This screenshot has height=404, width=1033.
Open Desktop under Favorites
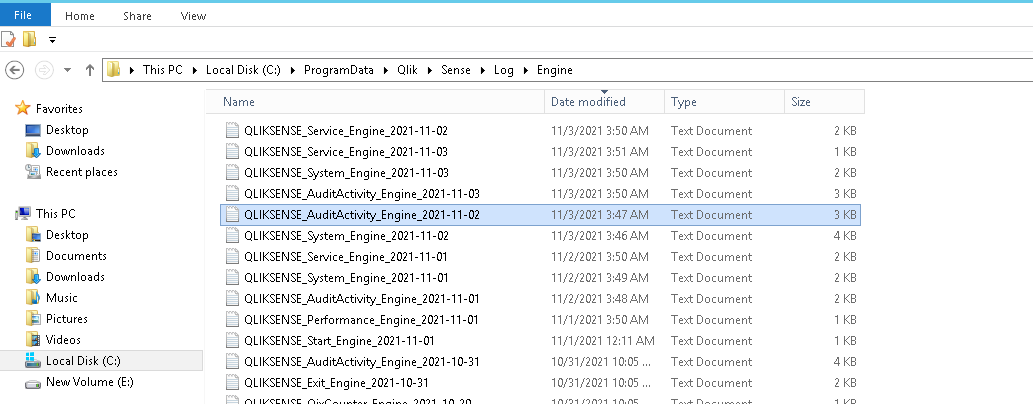click(67, 130)
